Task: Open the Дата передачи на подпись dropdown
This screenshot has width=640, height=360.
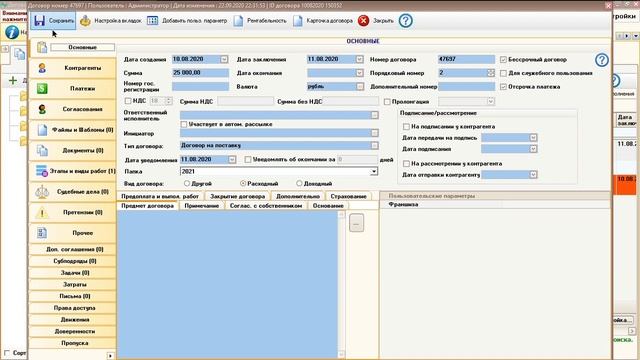Action: pyautogui.click(x=533, y=138)
